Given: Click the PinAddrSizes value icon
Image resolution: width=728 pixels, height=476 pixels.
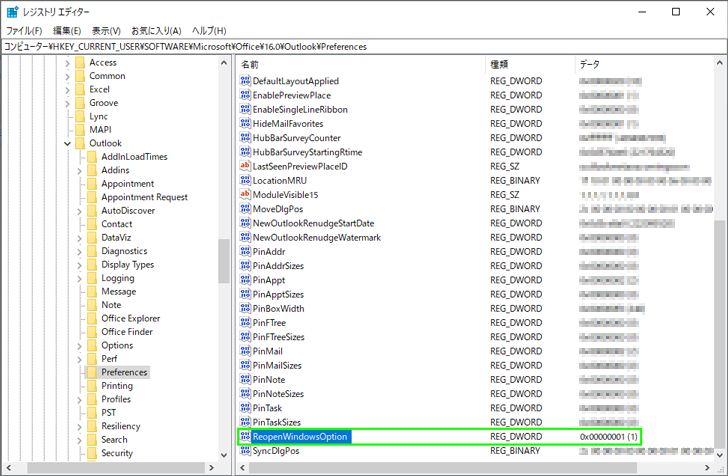Looking at the screenshot, I should click(245, 265).
